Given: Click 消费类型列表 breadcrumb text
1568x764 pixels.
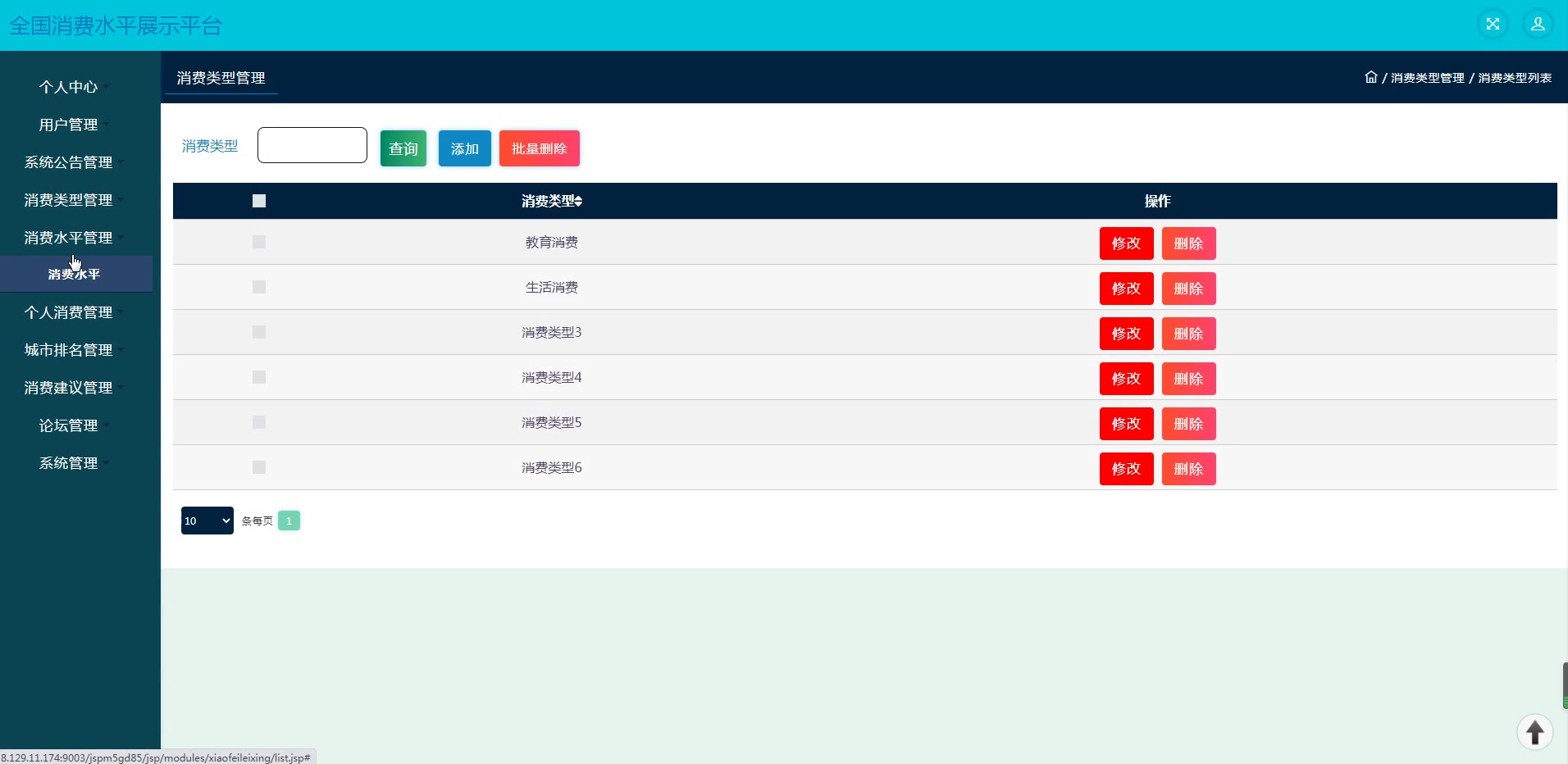Looking at the screenshot, I should (x=1515, y=78).
